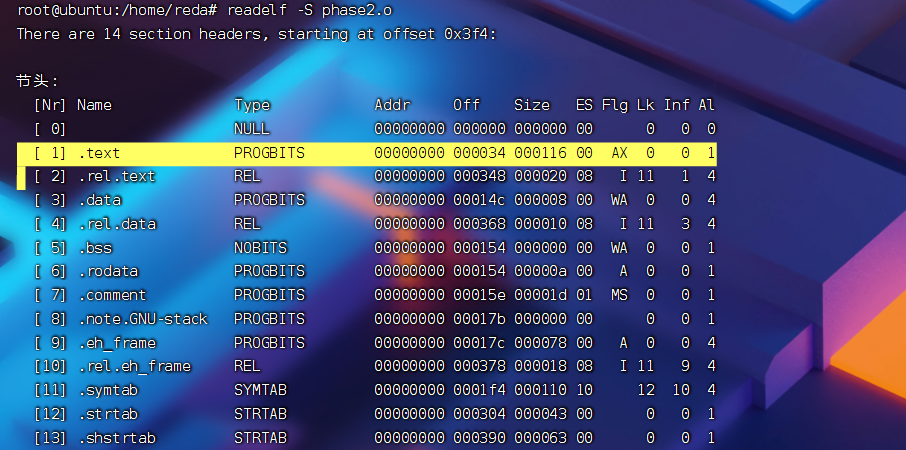
Task: Select the '.shstrtab' section name
Action: tap(117, 438)
